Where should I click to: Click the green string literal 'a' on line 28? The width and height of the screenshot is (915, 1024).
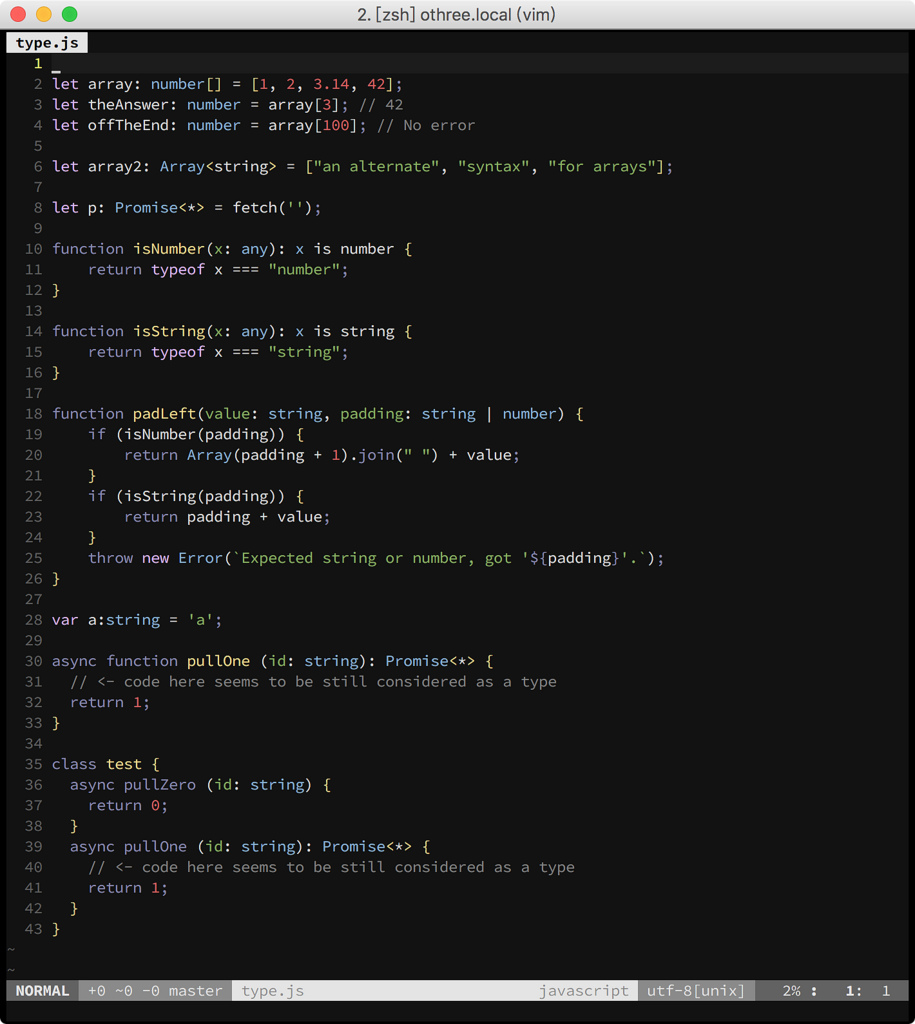click(x=200, y=619)
